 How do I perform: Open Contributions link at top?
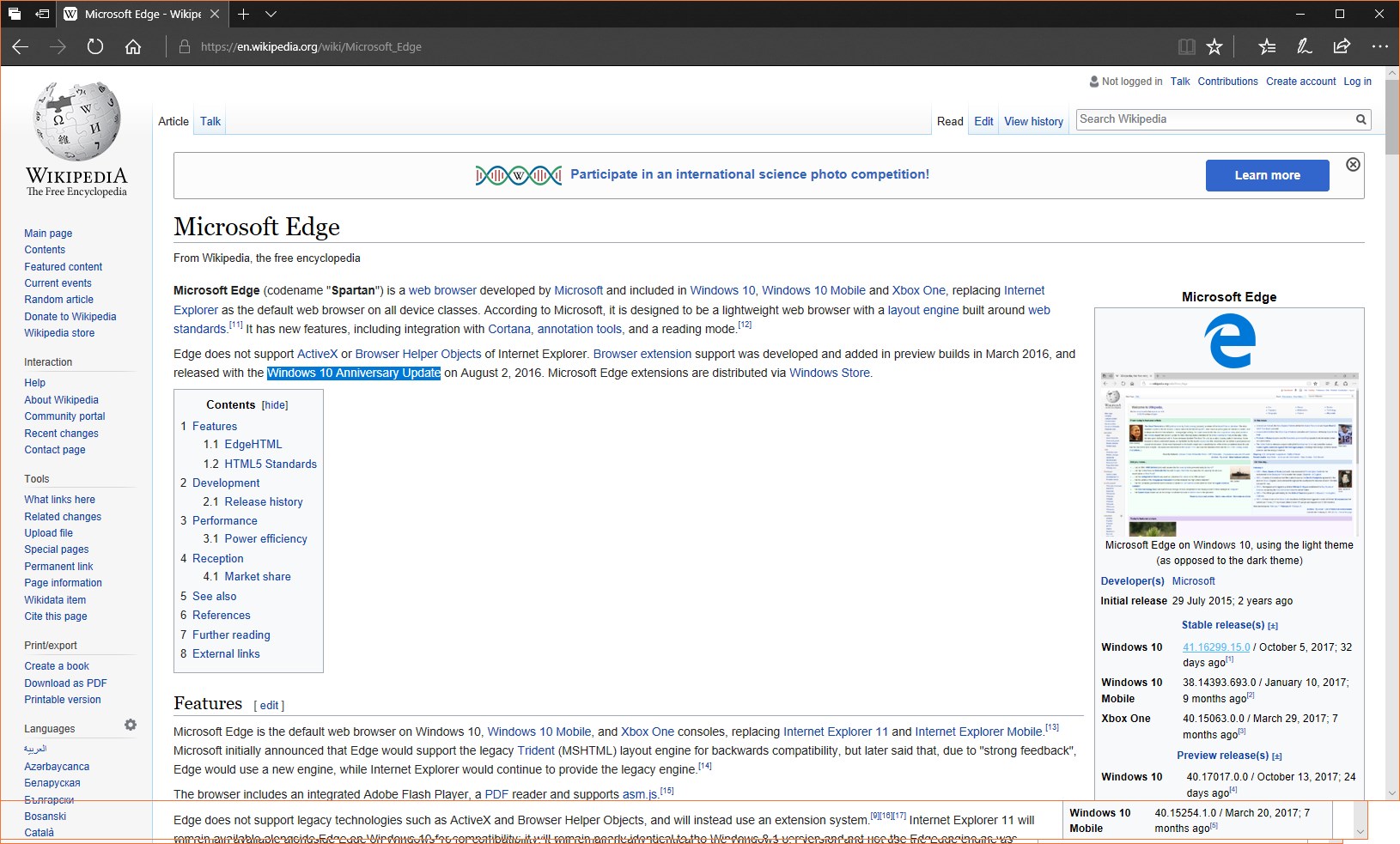pyautogui.click(x=1227, y=82)
